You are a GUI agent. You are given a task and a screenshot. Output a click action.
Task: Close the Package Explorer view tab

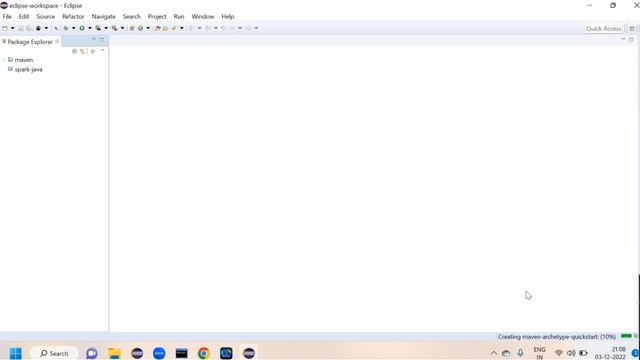[x=57, y=41]
